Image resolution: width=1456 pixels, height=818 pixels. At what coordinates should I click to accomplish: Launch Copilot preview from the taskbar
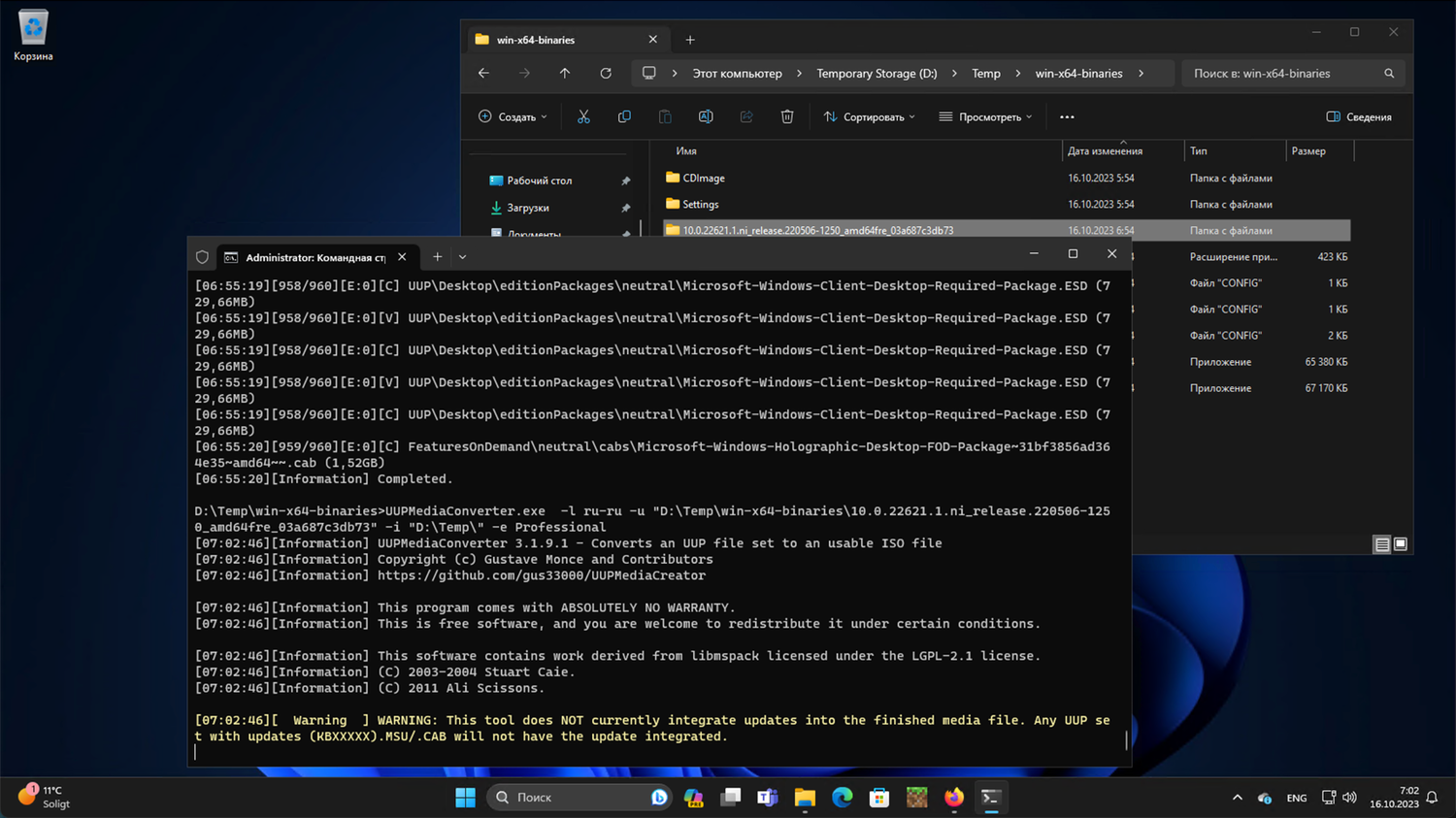coord(693,797)
